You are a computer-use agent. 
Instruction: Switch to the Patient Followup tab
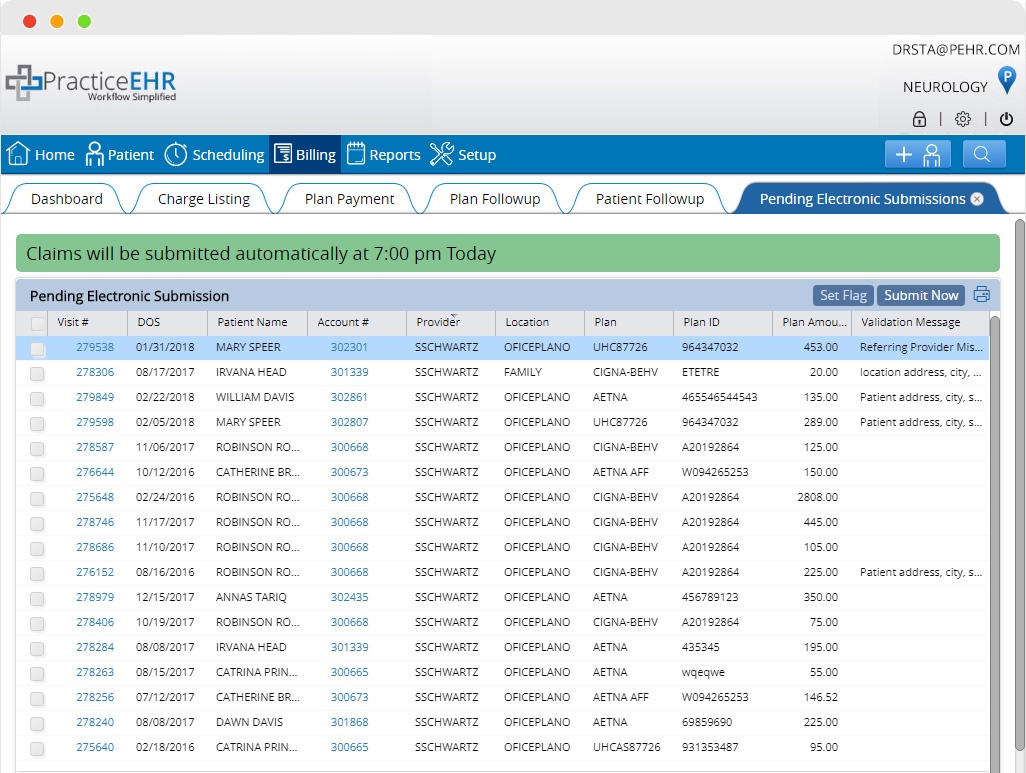[649, 199]
